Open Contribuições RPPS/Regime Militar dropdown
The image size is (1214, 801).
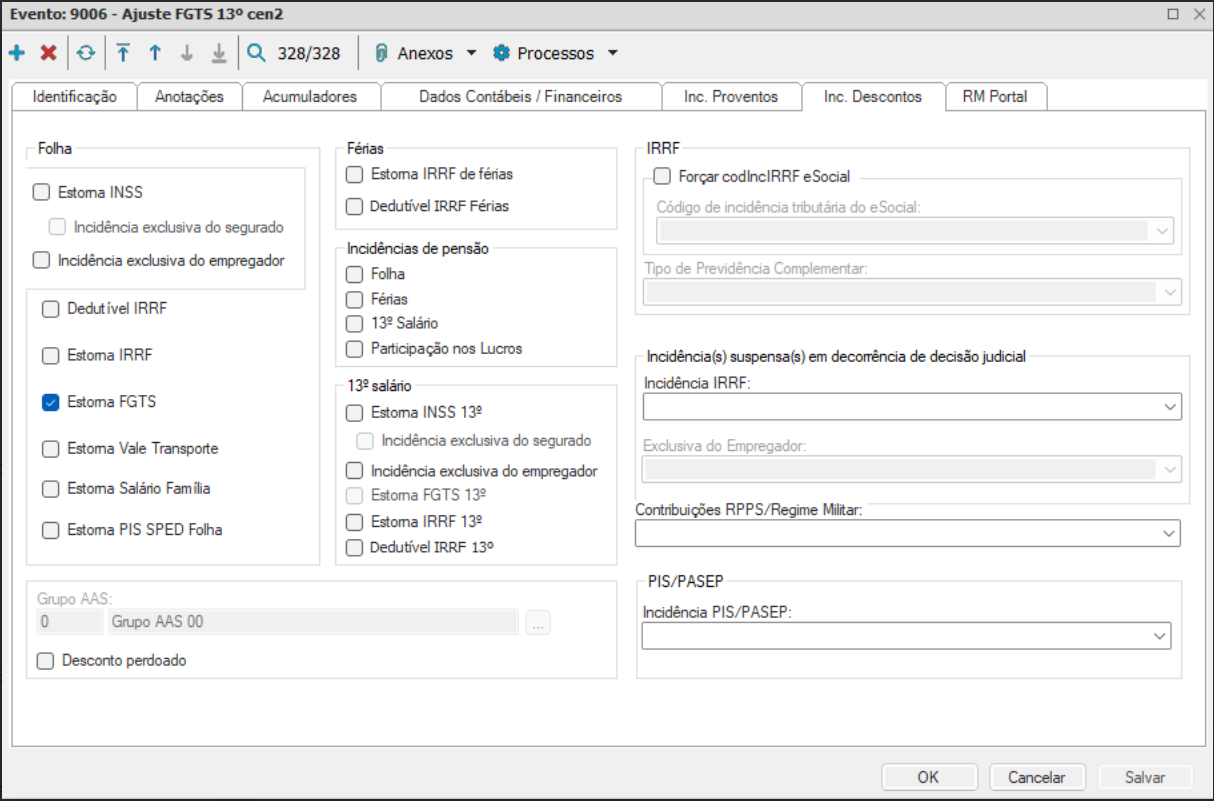pos(1168,534)
